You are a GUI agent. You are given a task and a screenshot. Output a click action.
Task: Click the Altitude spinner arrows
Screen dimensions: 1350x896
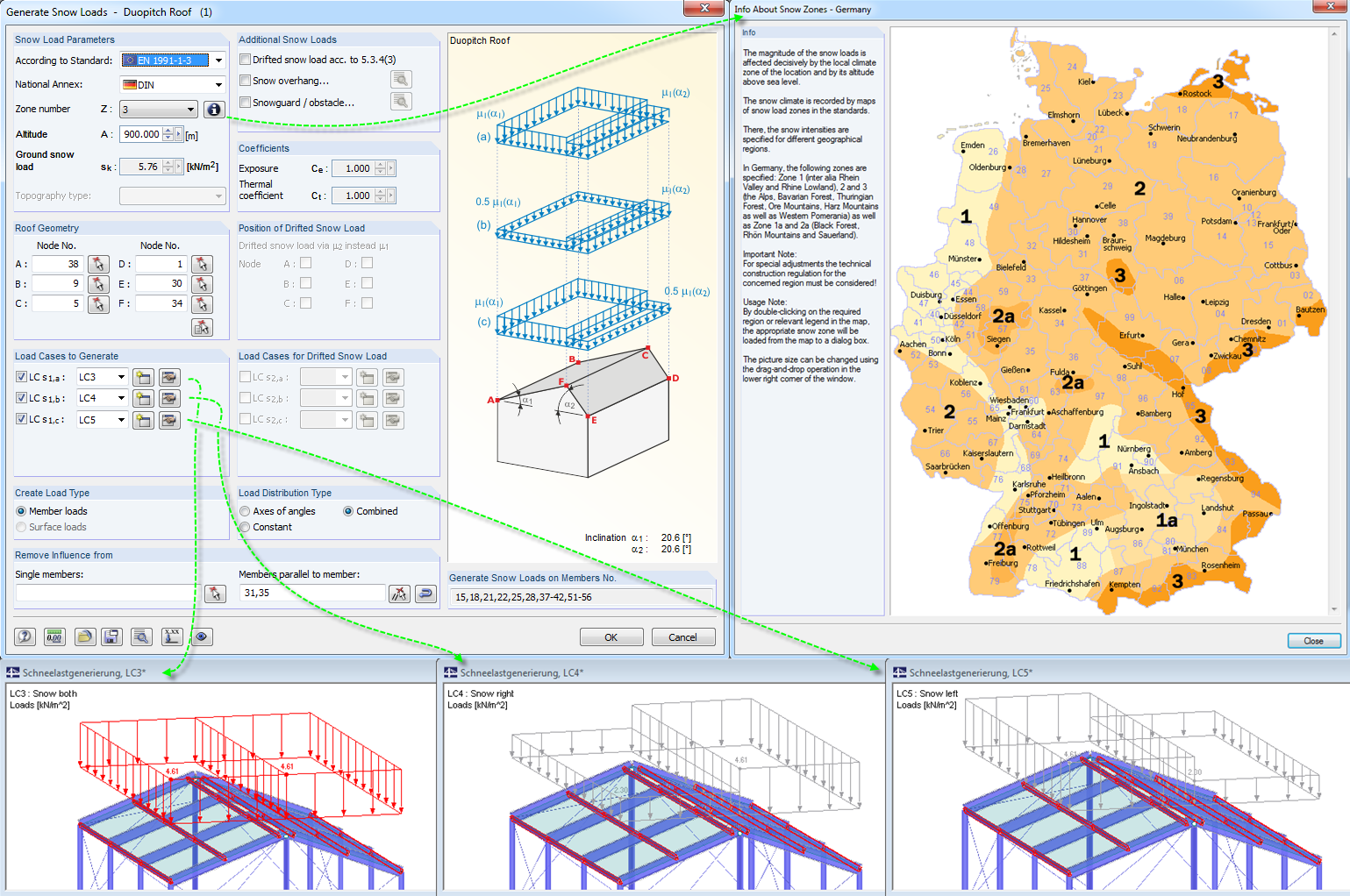(168, 134)
